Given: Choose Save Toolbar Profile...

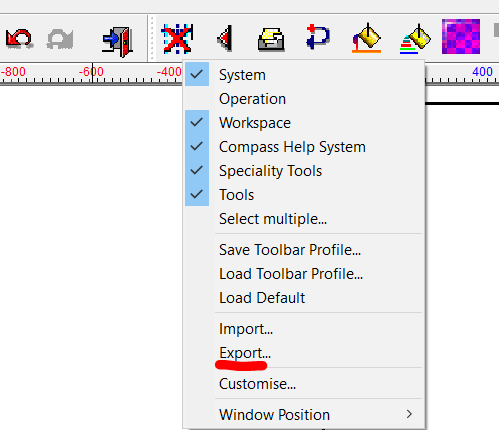Looking at the screenshot, I should [x=304, y=250].
